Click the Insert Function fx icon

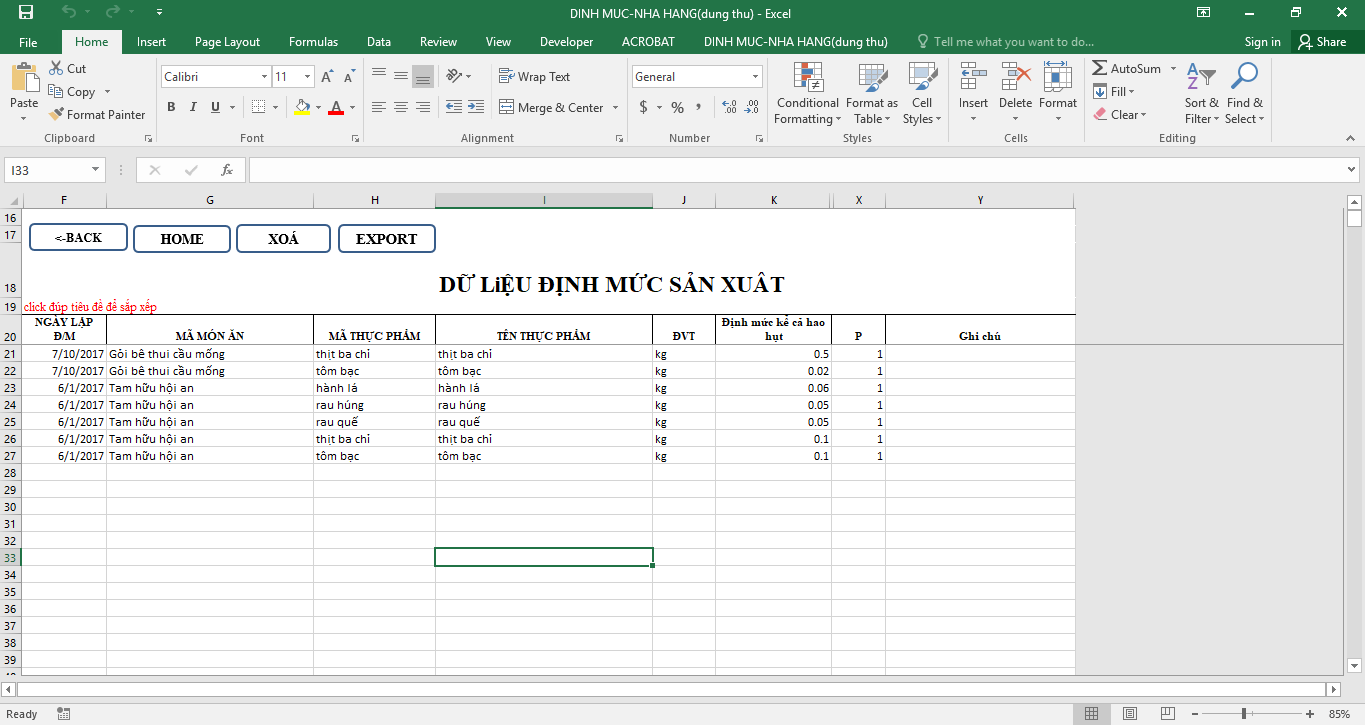point(227,170)
